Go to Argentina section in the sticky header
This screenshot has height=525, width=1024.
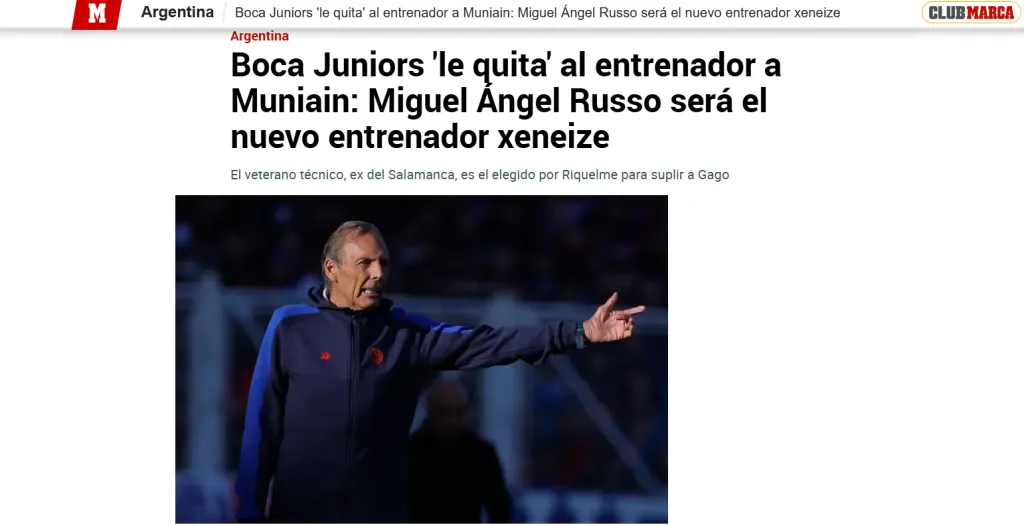tap(177, 12)
